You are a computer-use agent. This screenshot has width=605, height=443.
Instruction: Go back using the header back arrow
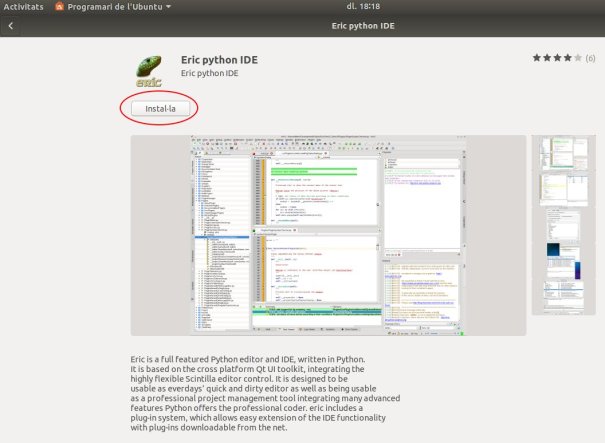tap(11, 26)
